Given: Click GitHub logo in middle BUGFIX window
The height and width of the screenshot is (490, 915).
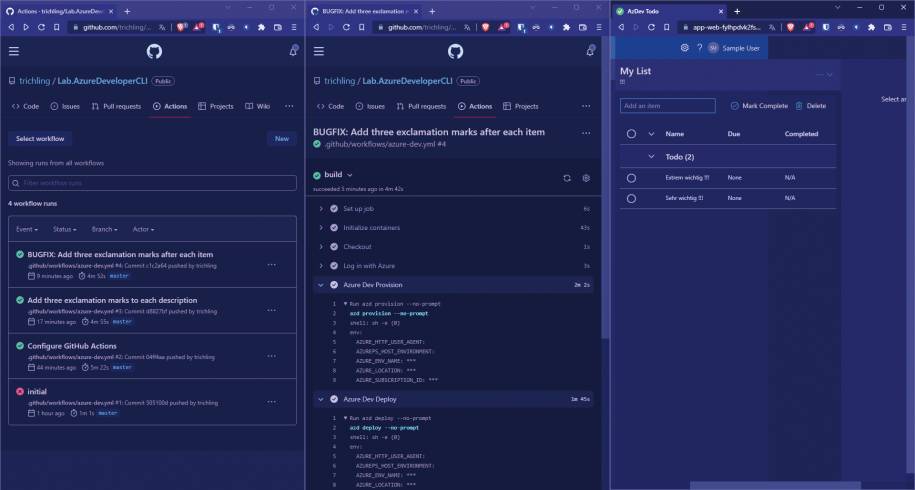Looking at the screenshot, I should coord(455,51).
